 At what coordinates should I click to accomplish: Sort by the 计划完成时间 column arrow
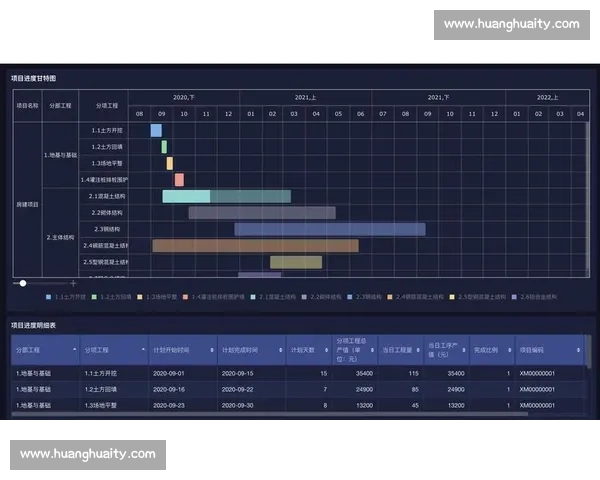(279, 350)
